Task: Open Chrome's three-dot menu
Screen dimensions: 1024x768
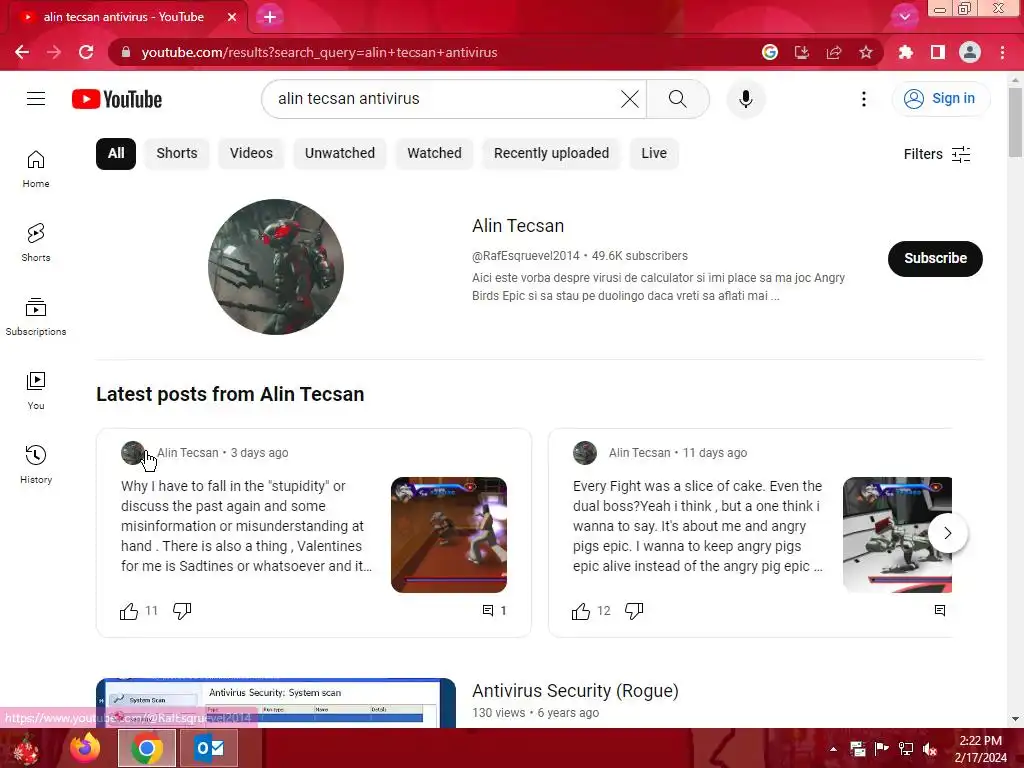Action: click(1002, 52)
